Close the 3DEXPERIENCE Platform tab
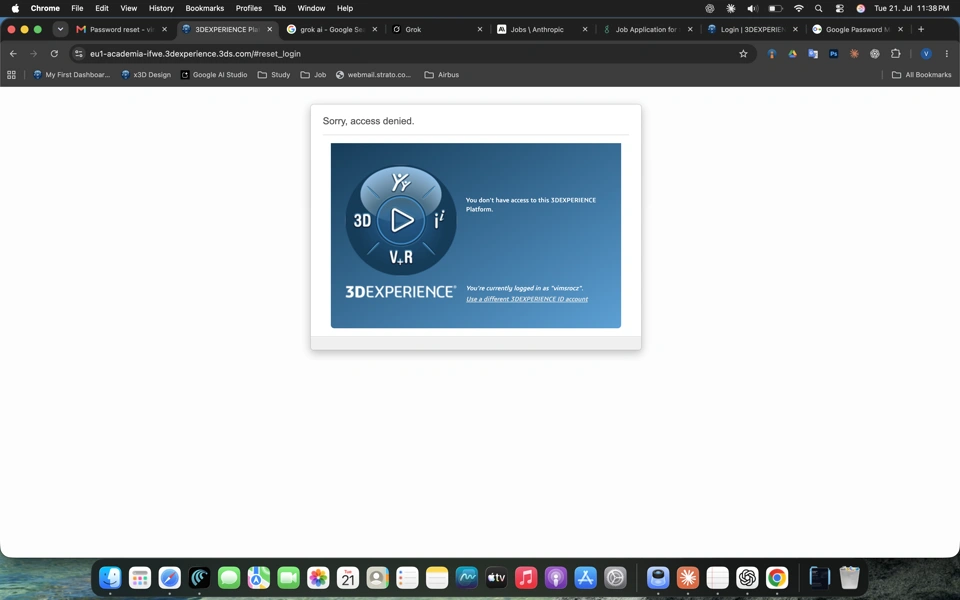This screenshot has height=600, width=960. coord(269,29)
